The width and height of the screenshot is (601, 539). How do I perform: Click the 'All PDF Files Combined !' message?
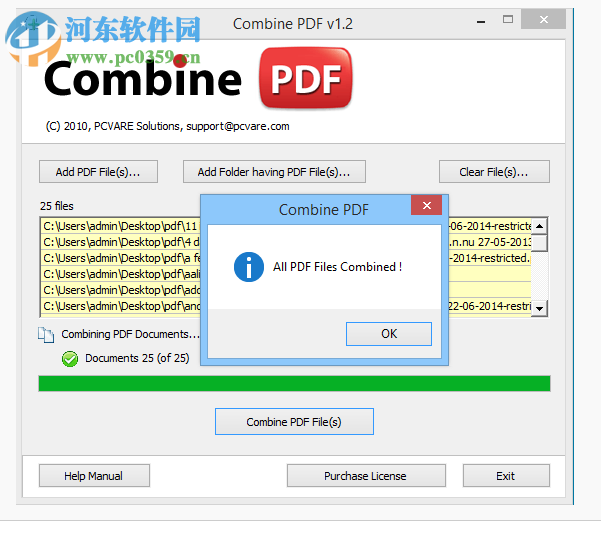tap(337, 267)
